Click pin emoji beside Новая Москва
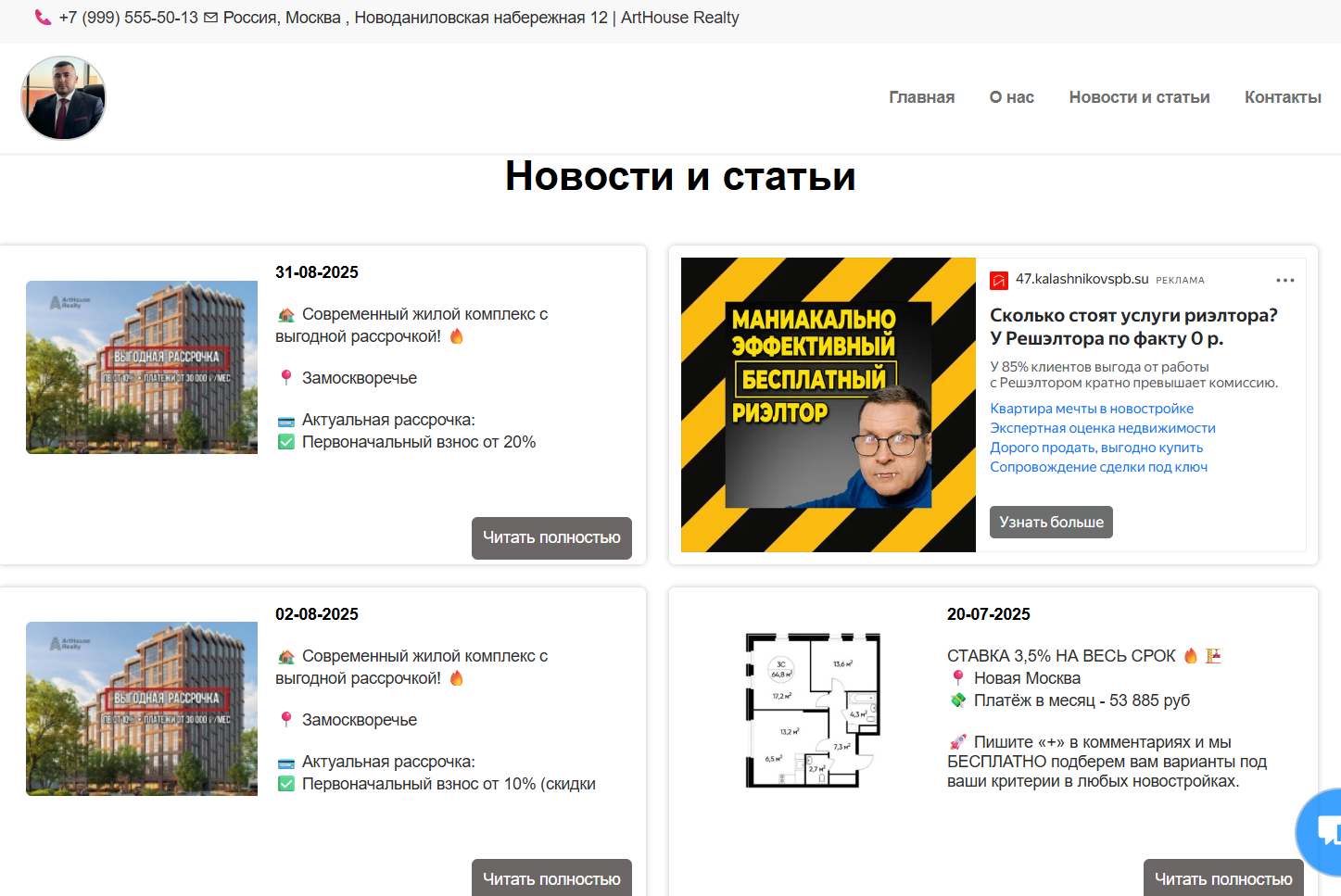The image size is (1341, 896). pyautogui.click(x=958, y=678)
